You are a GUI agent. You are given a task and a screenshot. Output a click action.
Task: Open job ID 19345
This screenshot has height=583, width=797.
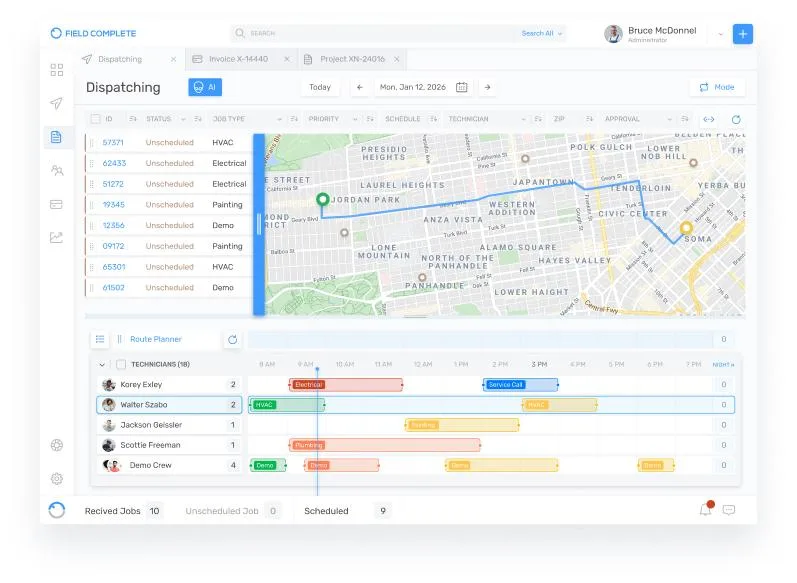[113, 205]
